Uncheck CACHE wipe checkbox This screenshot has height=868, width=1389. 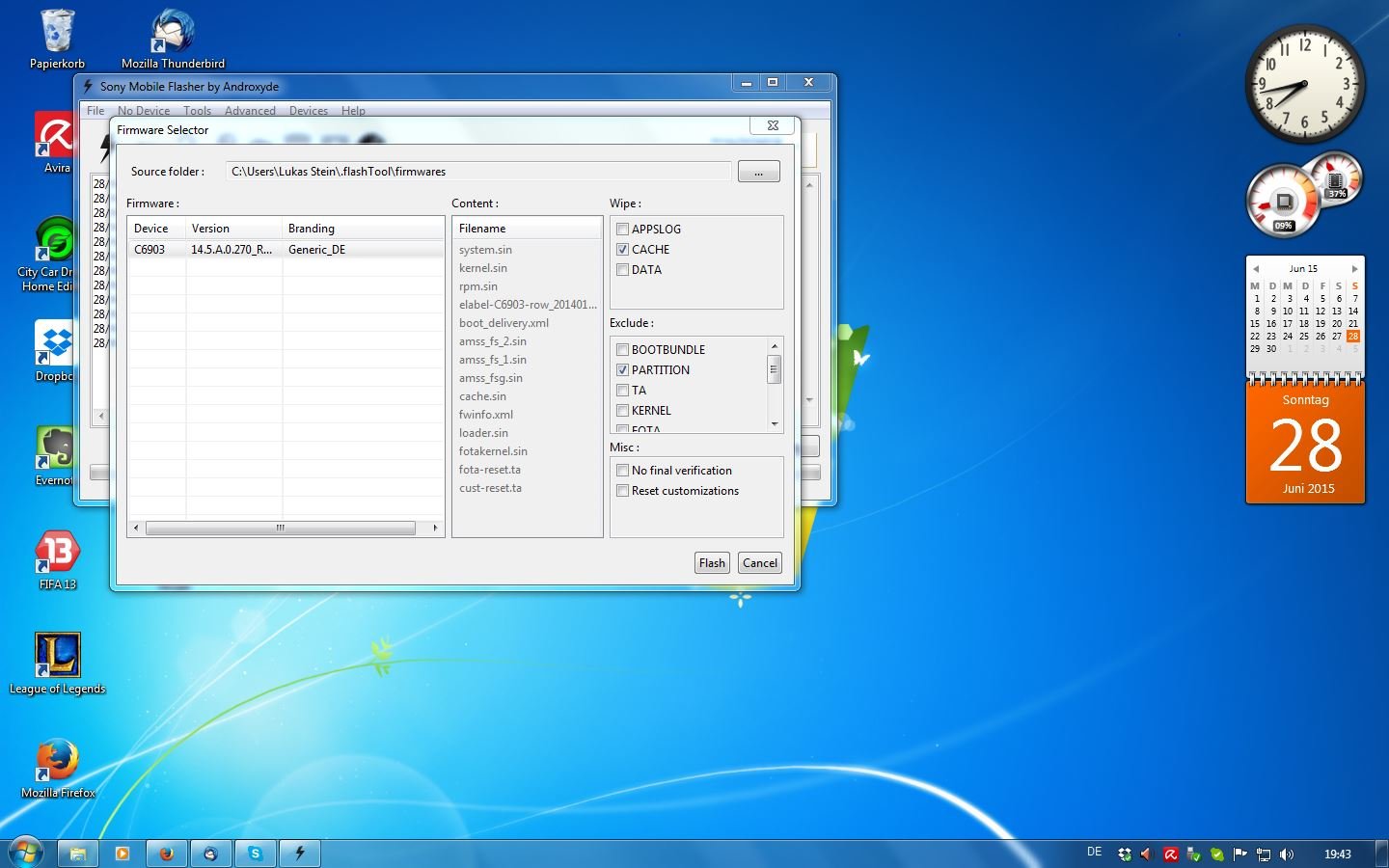[x=623, y=250]
